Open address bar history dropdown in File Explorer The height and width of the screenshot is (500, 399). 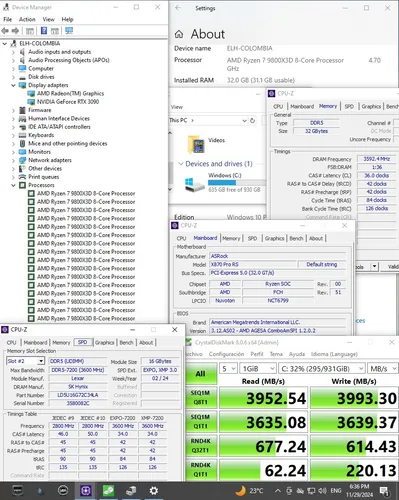coord(244,120)
